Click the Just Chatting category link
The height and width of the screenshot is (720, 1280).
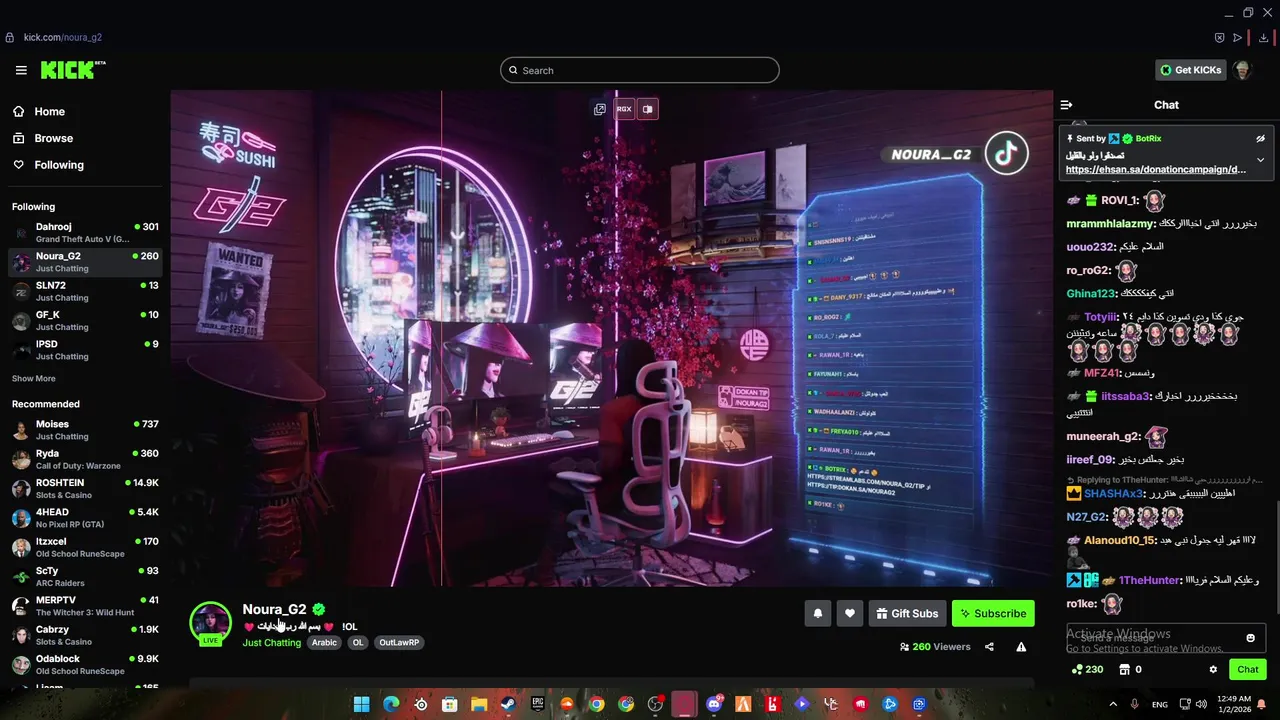point(272,643)
